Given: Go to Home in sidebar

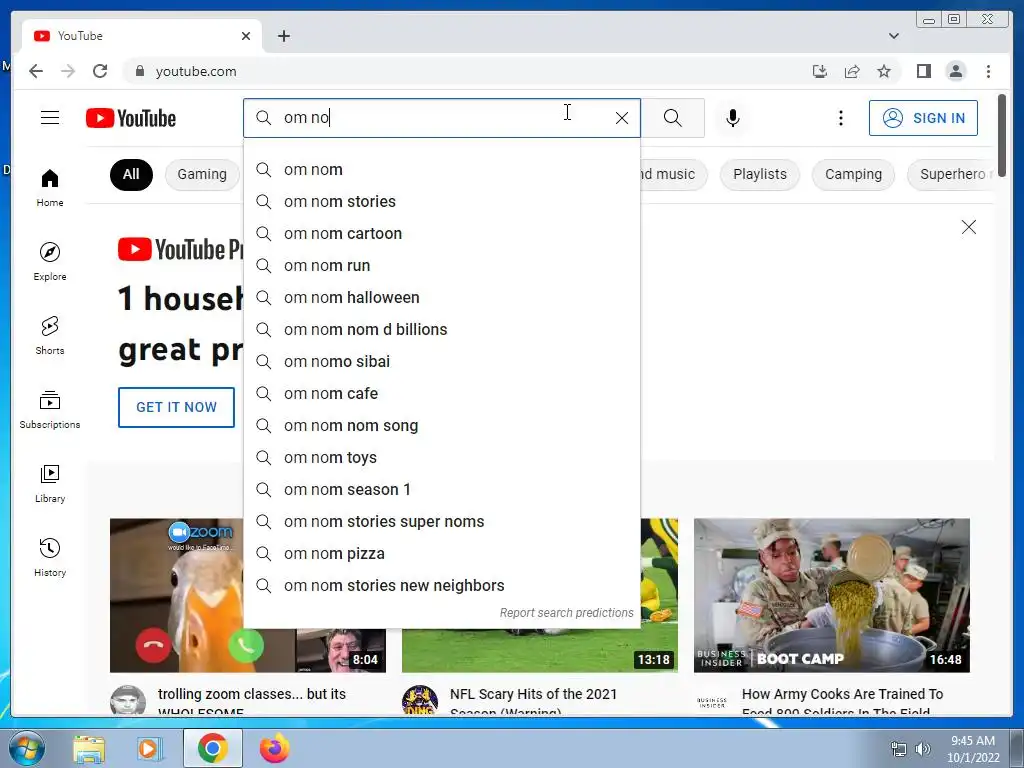Looking at the screenshot, I should 50,188.
